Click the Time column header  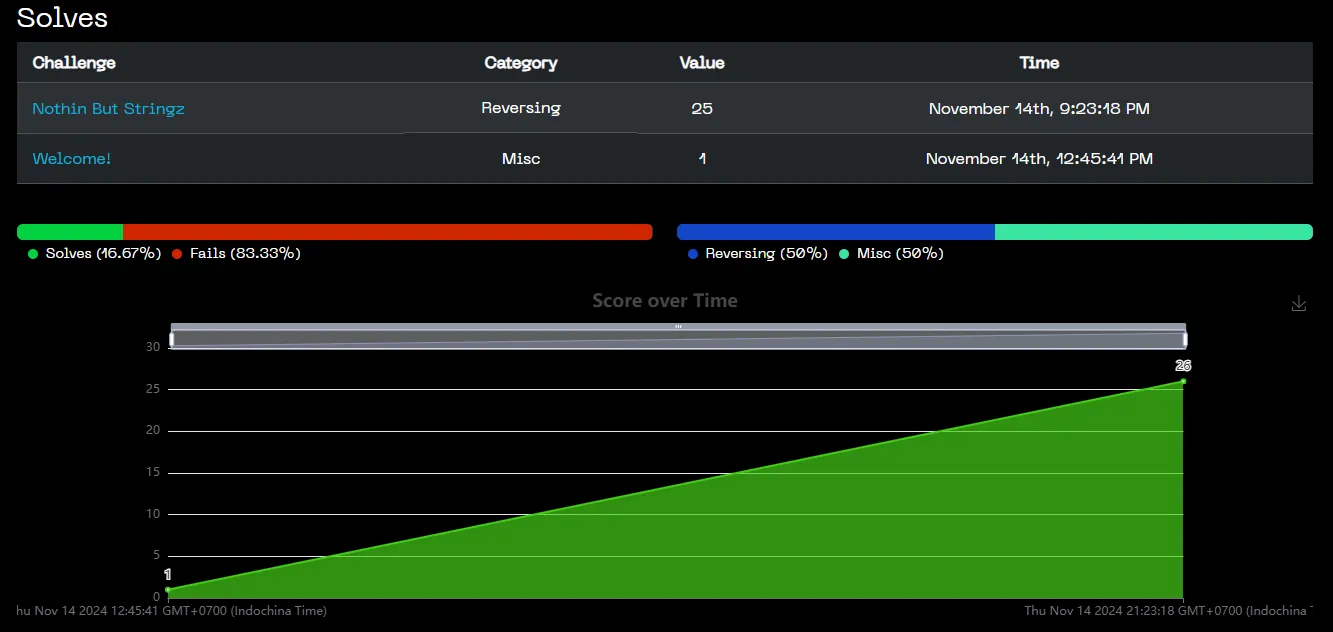coord(1039,62)
